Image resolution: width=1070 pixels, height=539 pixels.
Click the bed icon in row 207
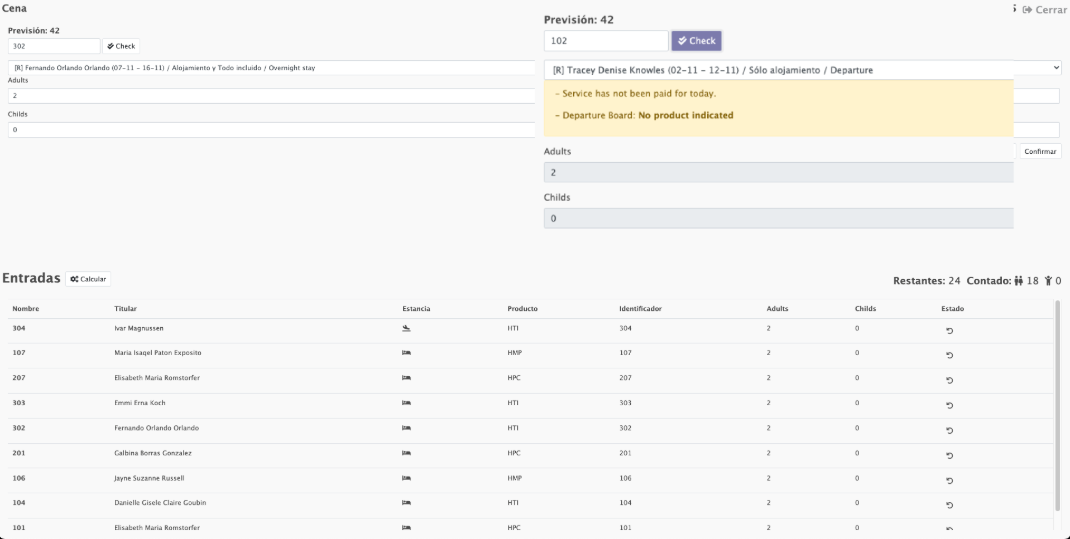point(406,378)
